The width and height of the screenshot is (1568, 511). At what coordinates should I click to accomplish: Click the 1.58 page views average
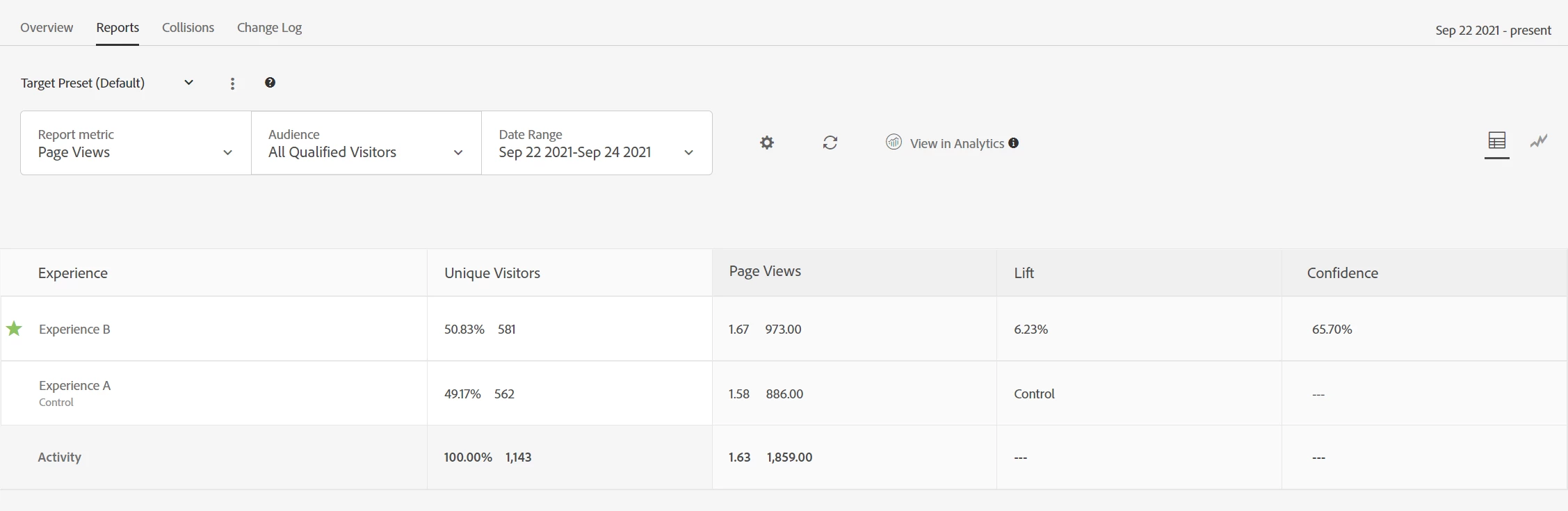(x=739, y=394)
